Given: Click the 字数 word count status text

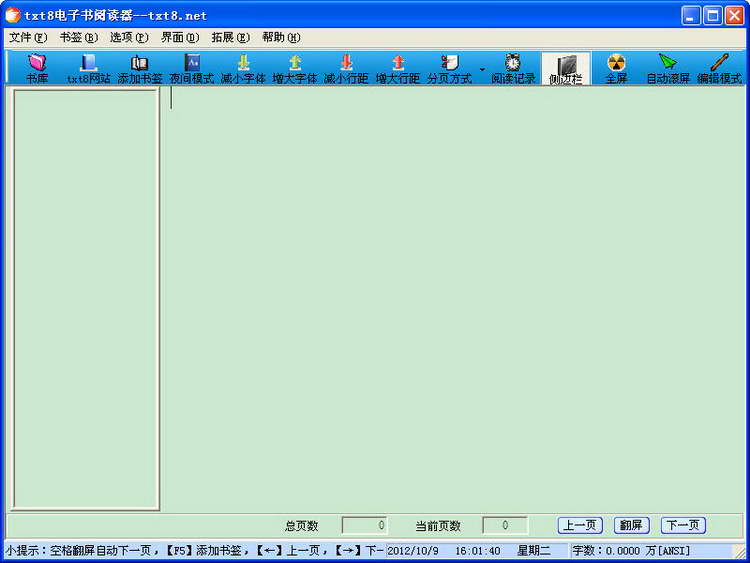Looking at the screenshot, I should pyautogui.click(x=631, y=551).
